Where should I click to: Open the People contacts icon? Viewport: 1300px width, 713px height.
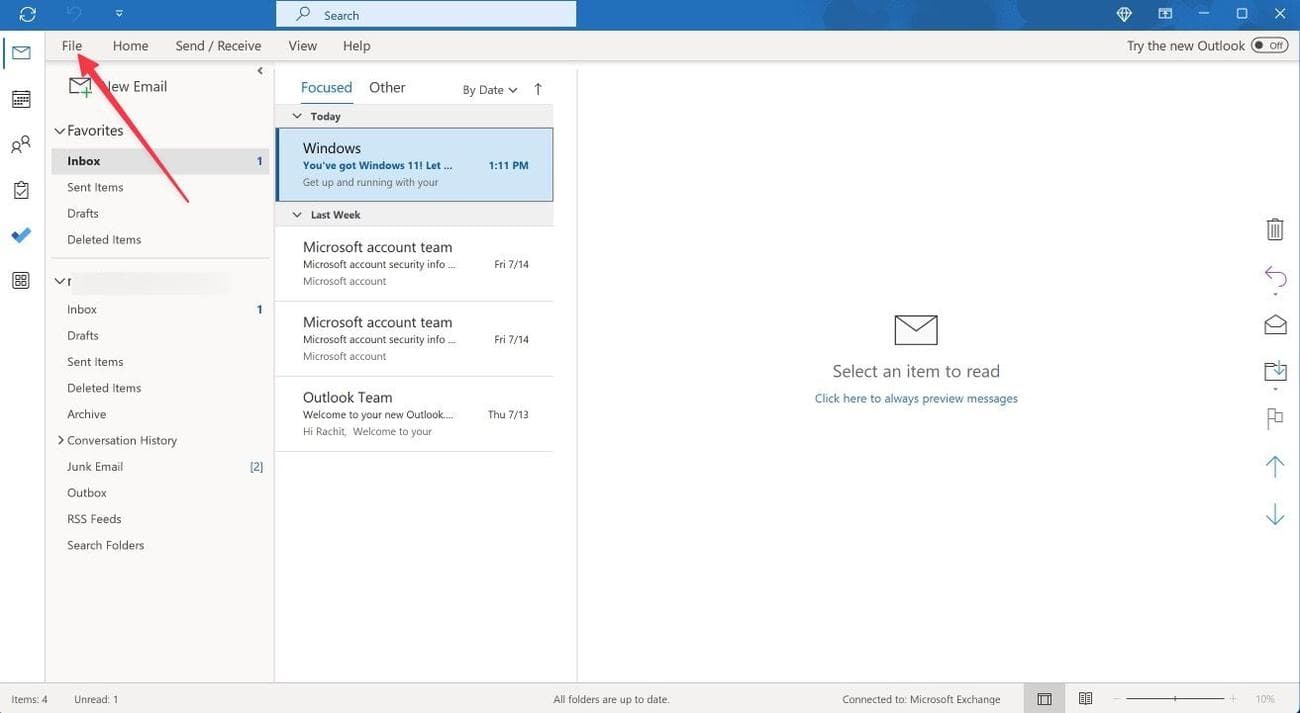click(x=21, y=145)
